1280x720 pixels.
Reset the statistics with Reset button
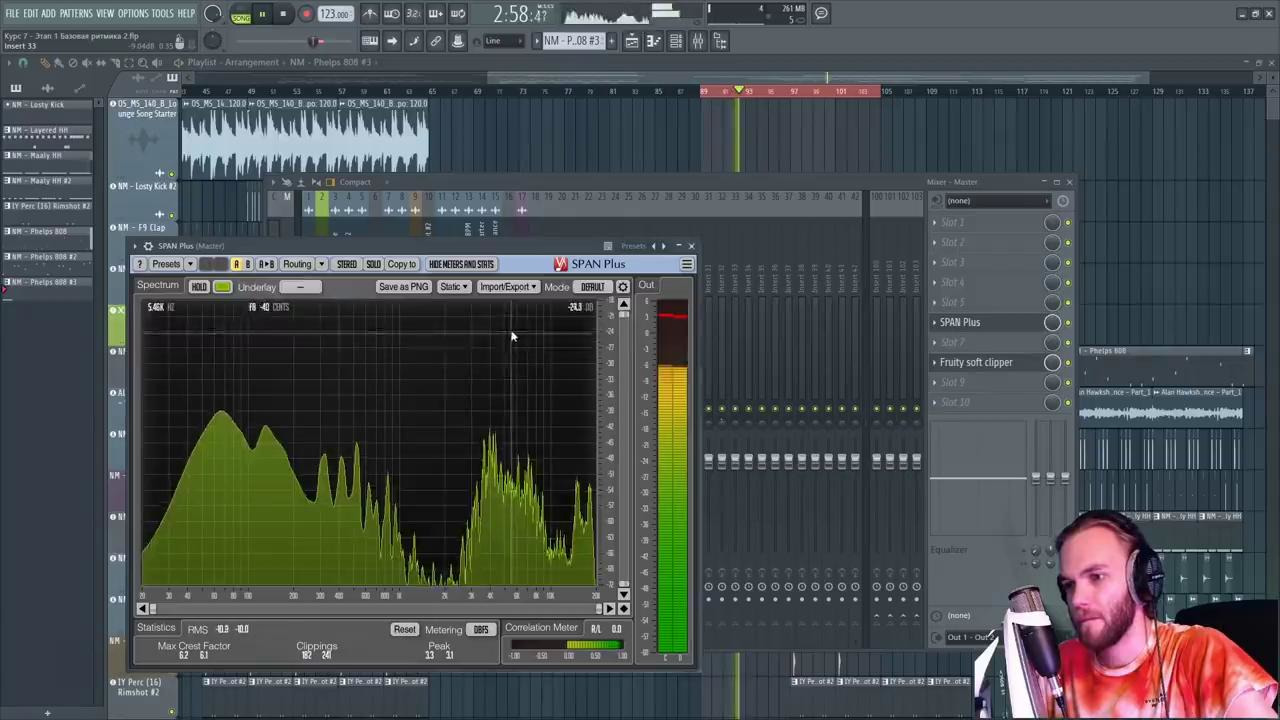(x=404, y=629)
